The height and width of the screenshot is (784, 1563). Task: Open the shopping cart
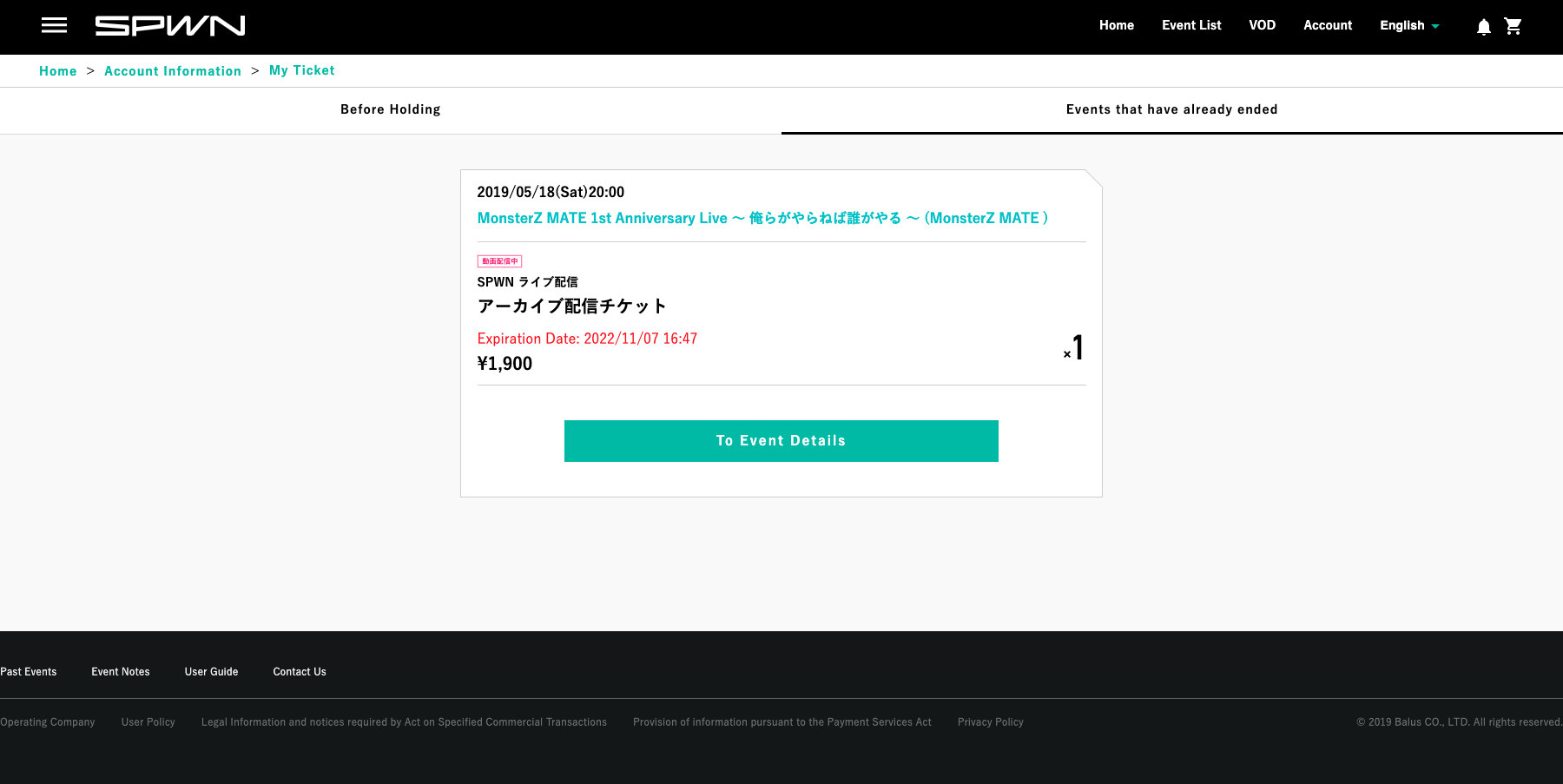click(1514, 26)
